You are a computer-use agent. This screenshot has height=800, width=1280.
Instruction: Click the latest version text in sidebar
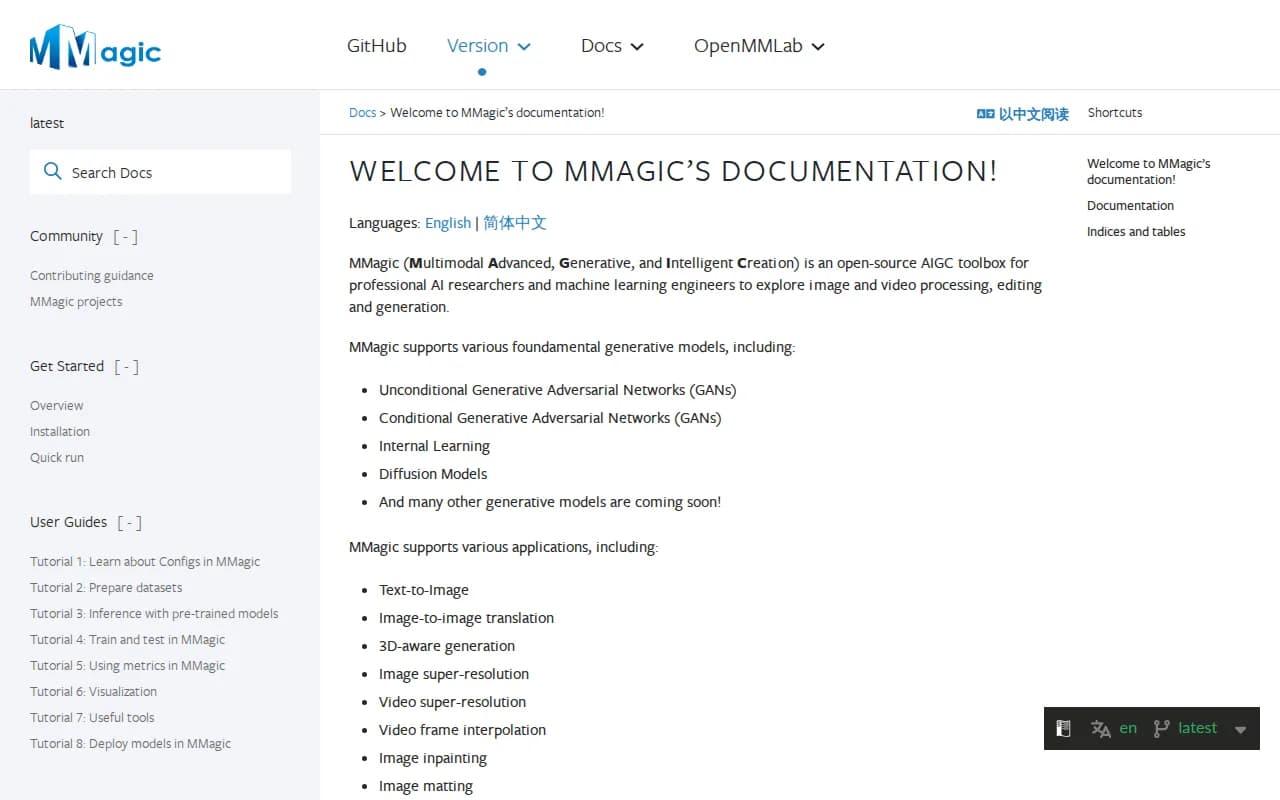(x=47, y=123)
